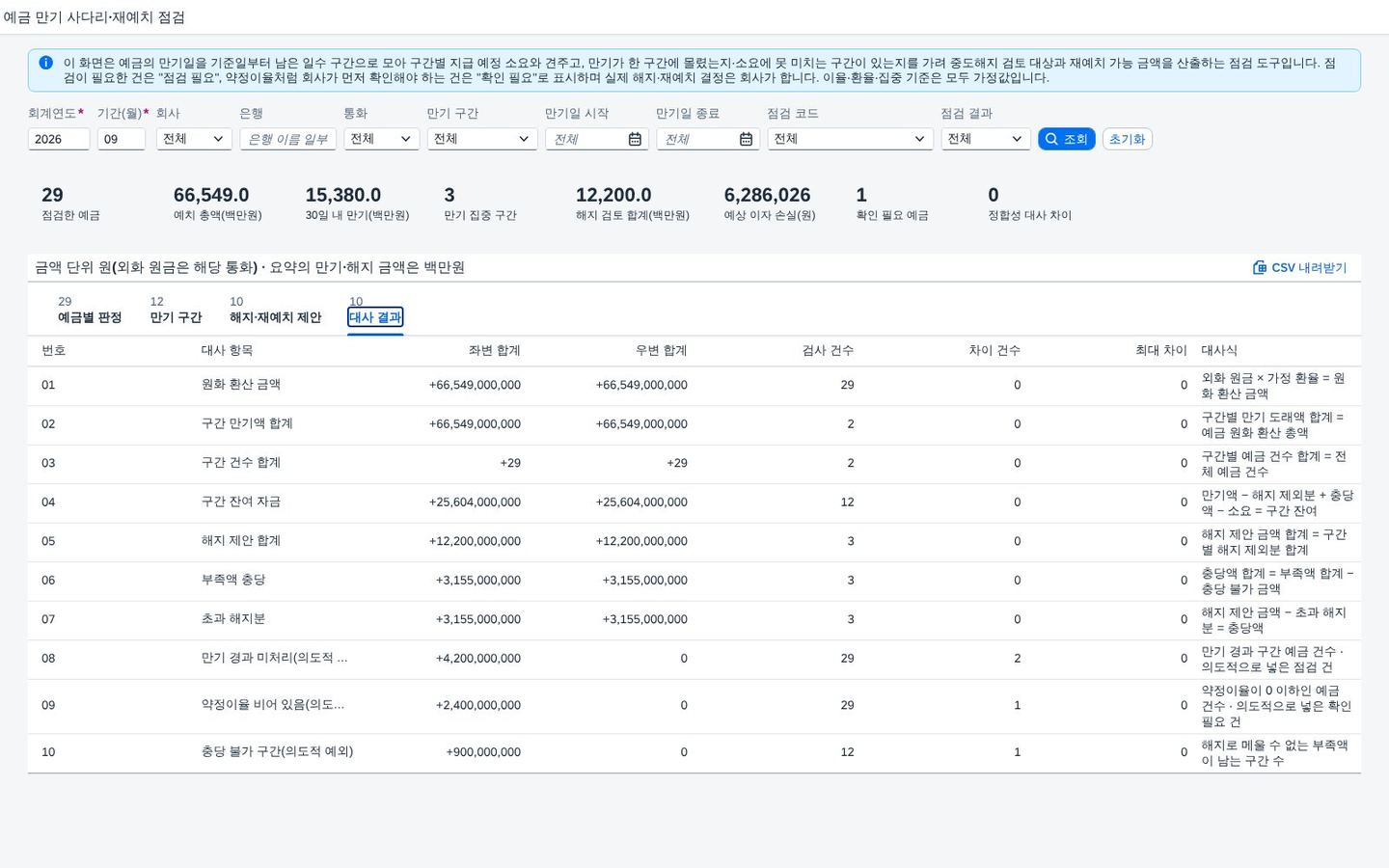
Task: Click the 기간(월) input showing 09
Action: point(122,139)
